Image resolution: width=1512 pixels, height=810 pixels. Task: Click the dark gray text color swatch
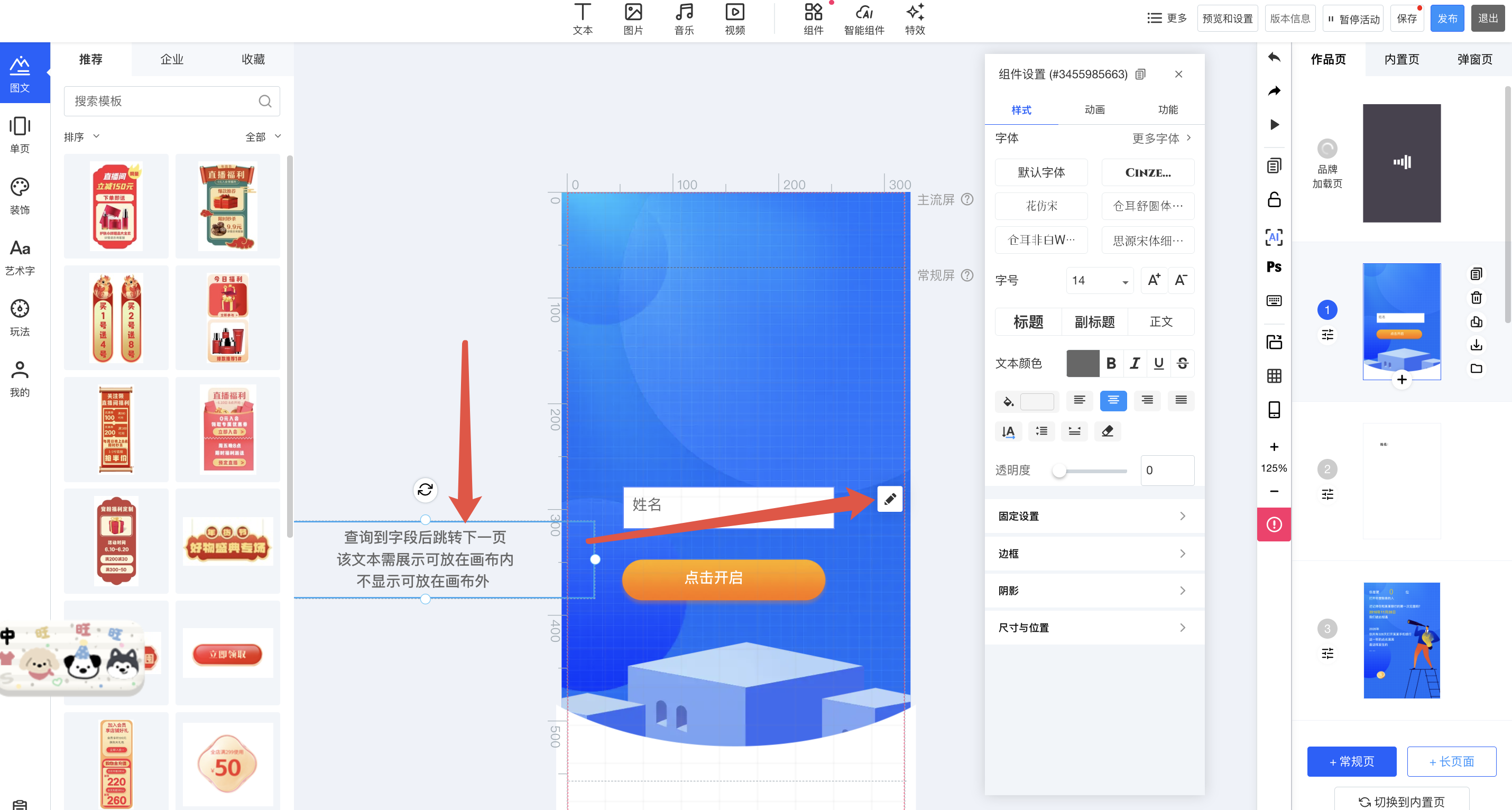pyautogui.click(x=1082, y=363)
